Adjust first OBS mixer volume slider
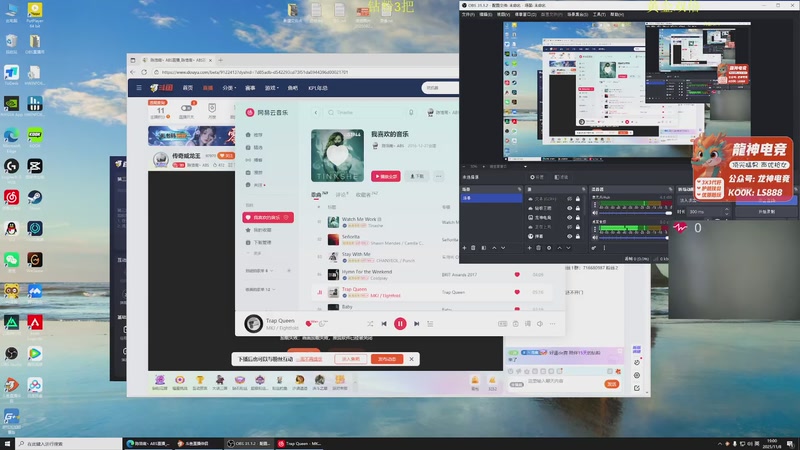 point(635,213)
